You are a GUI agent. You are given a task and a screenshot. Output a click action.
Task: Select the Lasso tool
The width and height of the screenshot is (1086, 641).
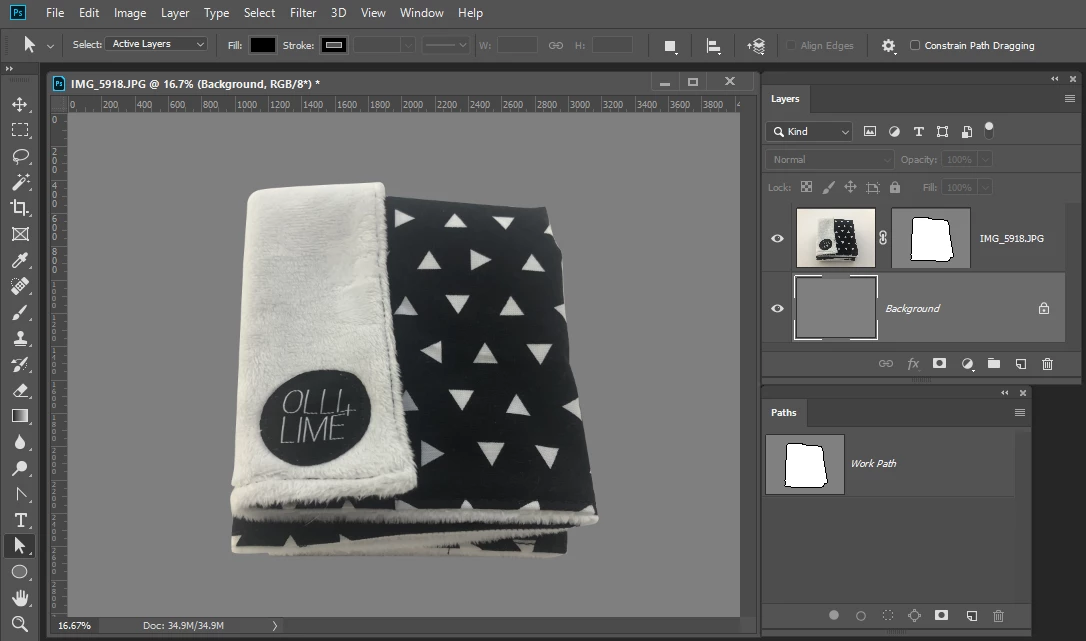point(20,156)
